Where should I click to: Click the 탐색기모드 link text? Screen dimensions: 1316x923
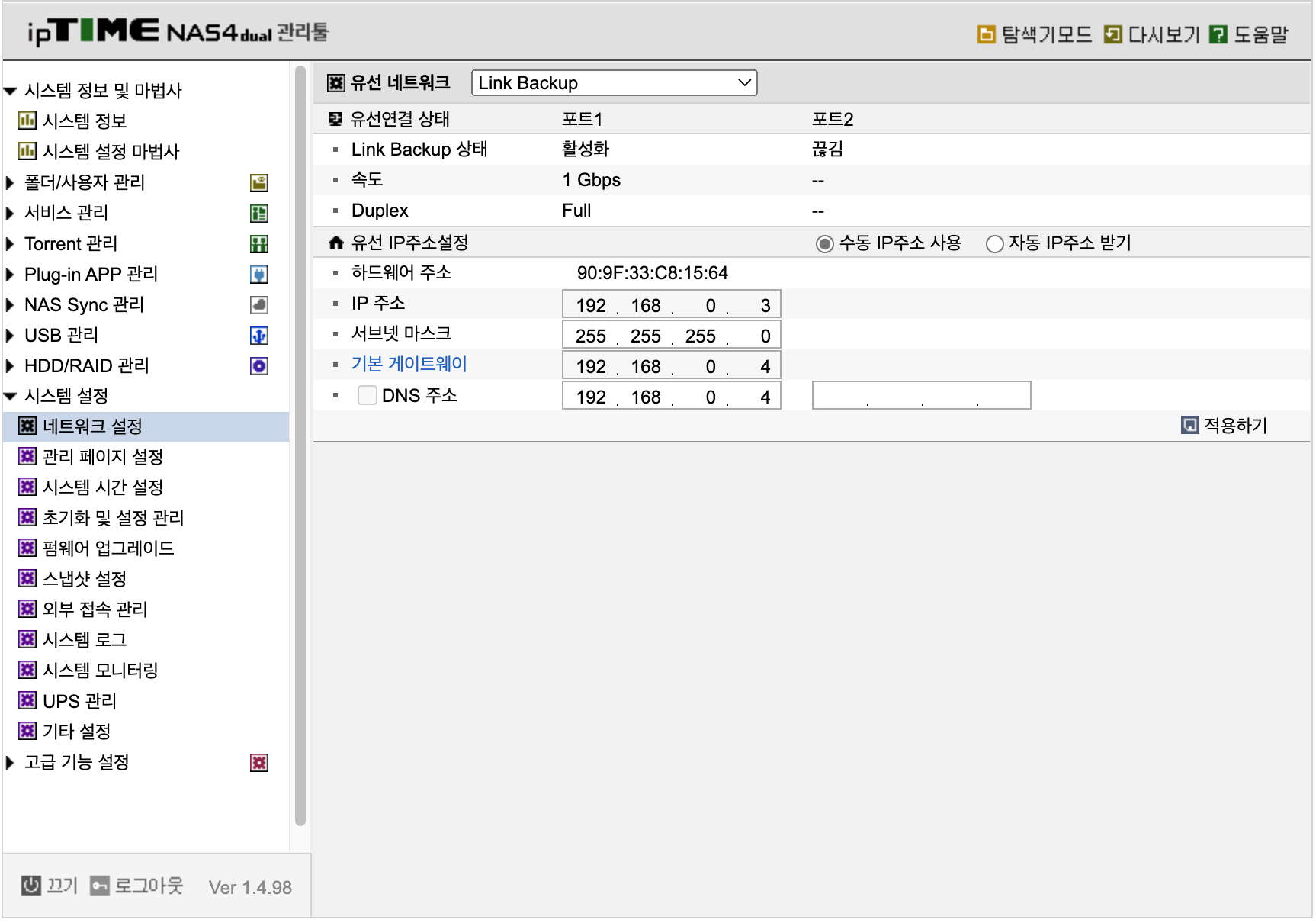point(1046,34)
